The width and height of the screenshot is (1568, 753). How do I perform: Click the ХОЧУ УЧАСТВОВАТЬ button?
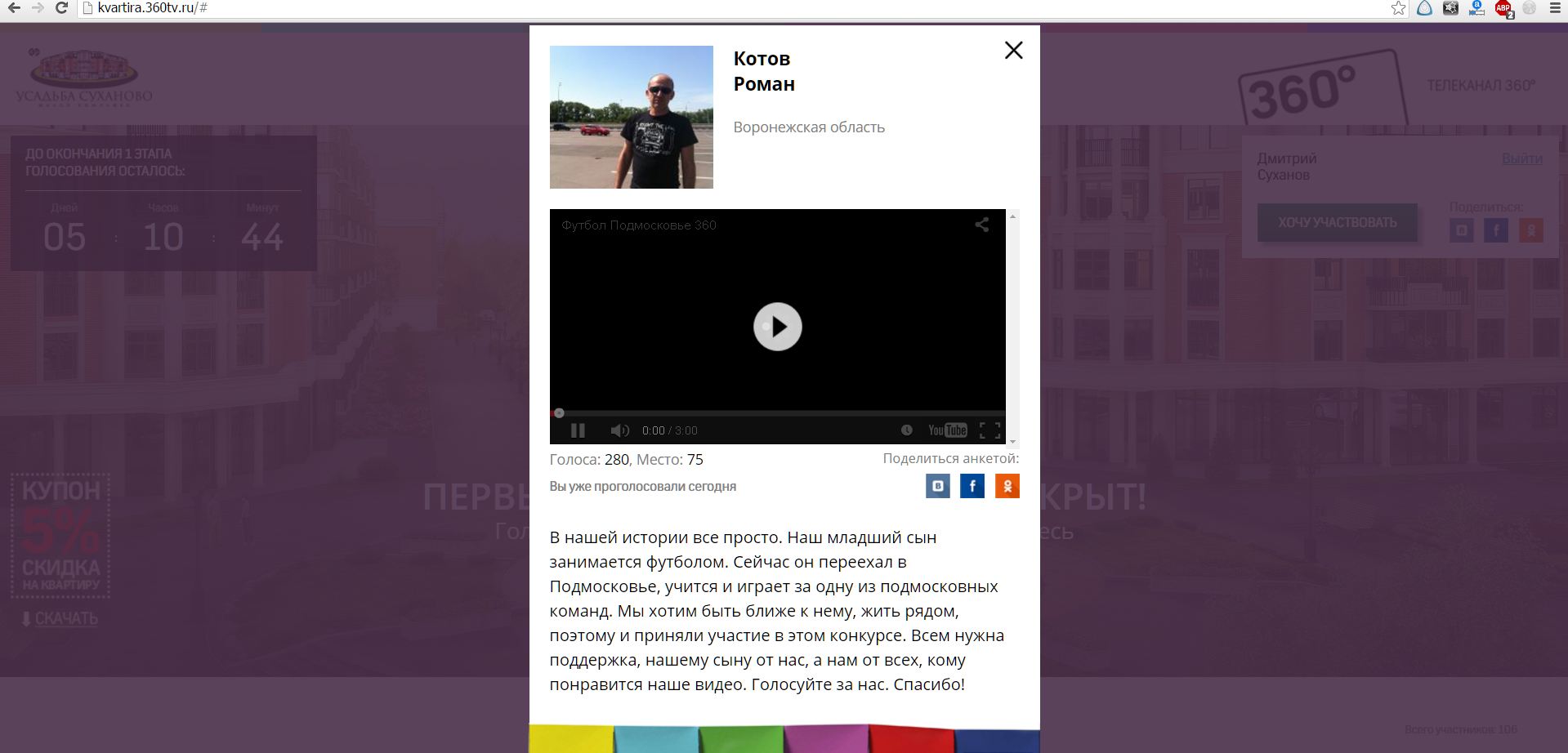(x=1337, y=222)
